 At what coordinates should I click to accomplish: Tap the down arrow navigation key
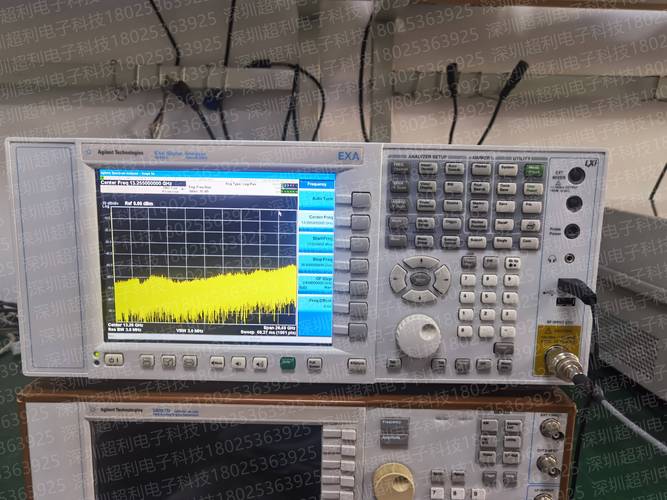[419, 297]
